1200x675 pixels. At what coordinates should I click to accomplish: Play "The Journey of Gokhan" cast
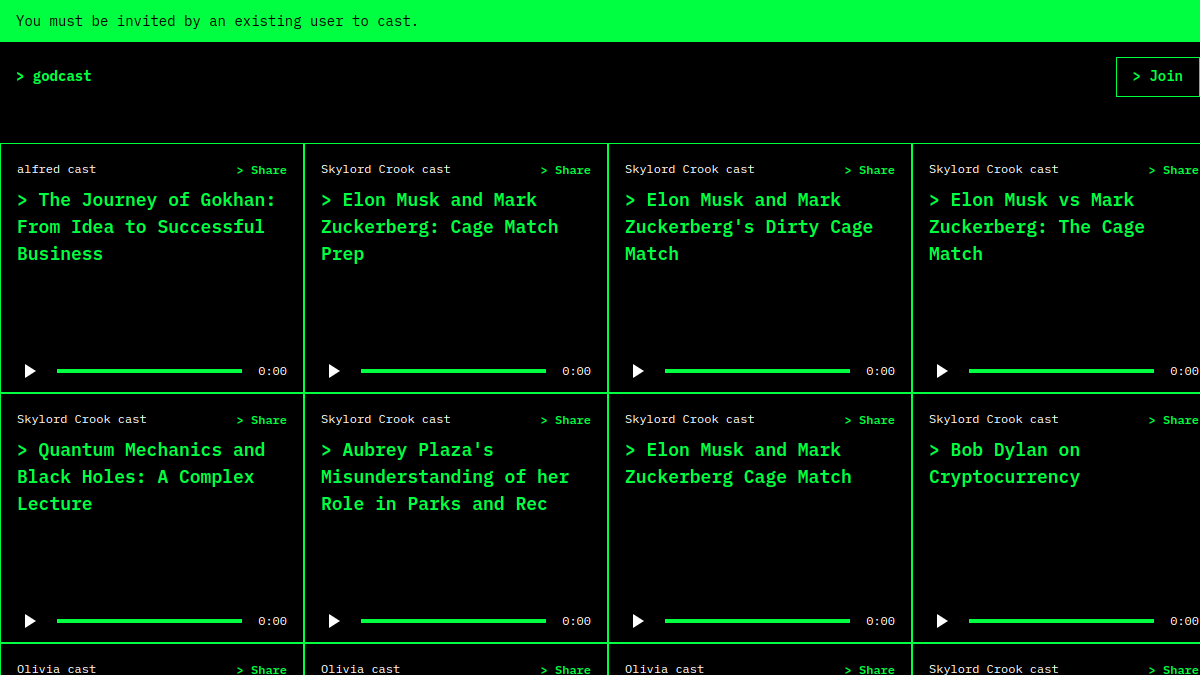click(30, 371)
